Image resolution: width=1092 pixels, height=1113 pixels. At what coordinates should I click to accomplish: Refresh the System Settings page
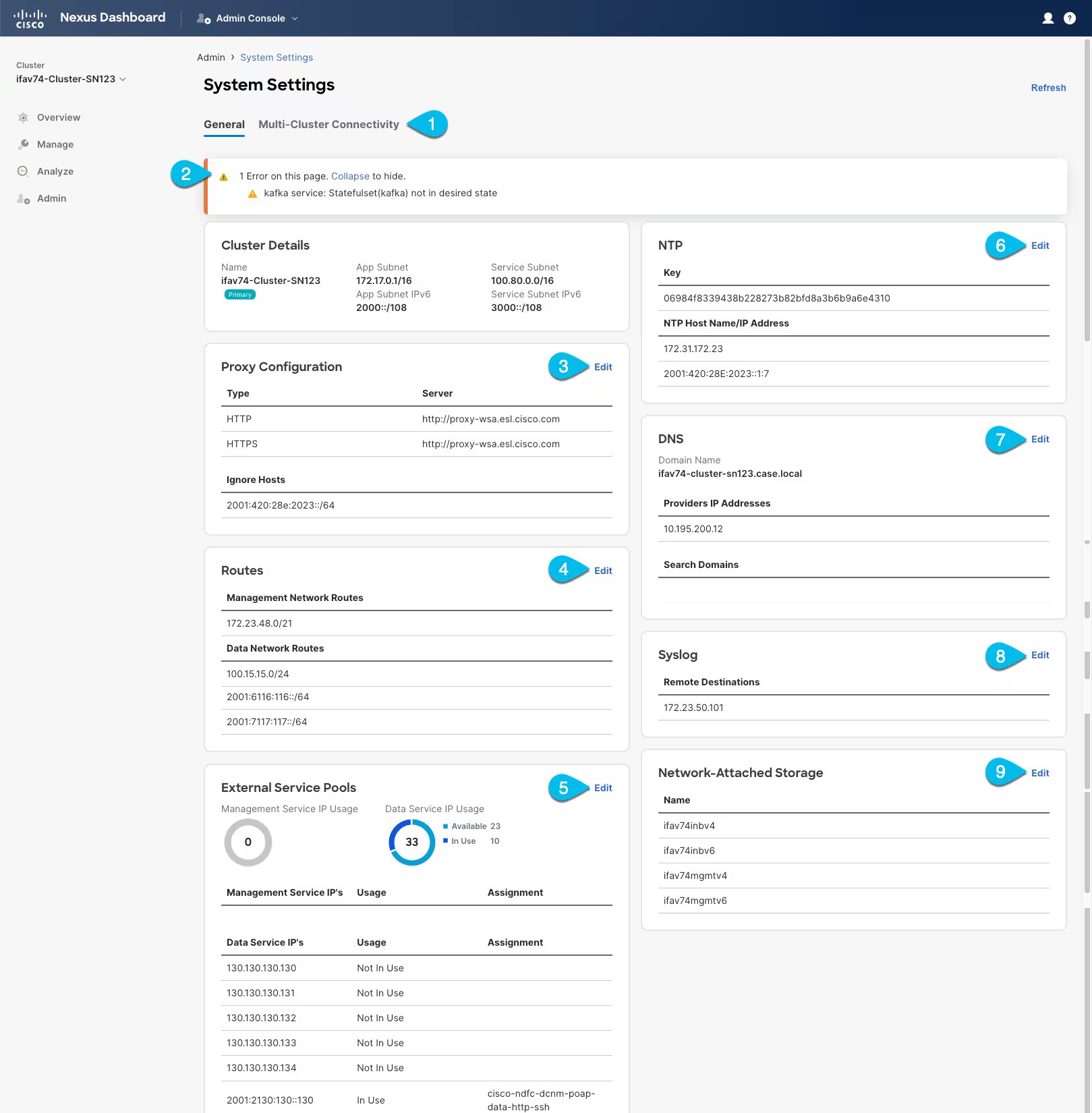pos(1047,88)
